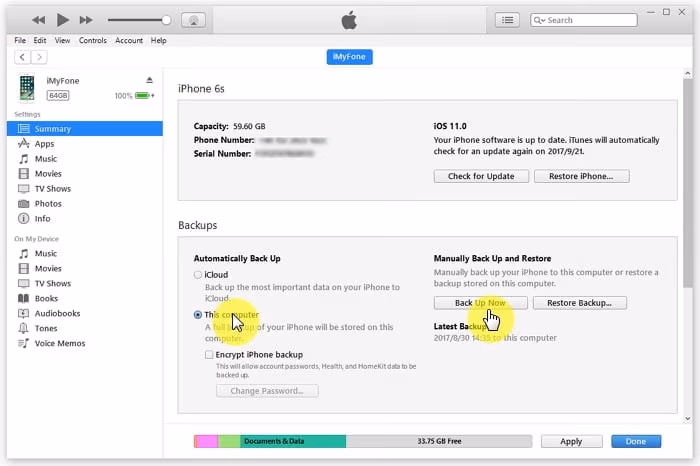Enable Encrypt iPhone backup checkbox

tap(209, 354)
